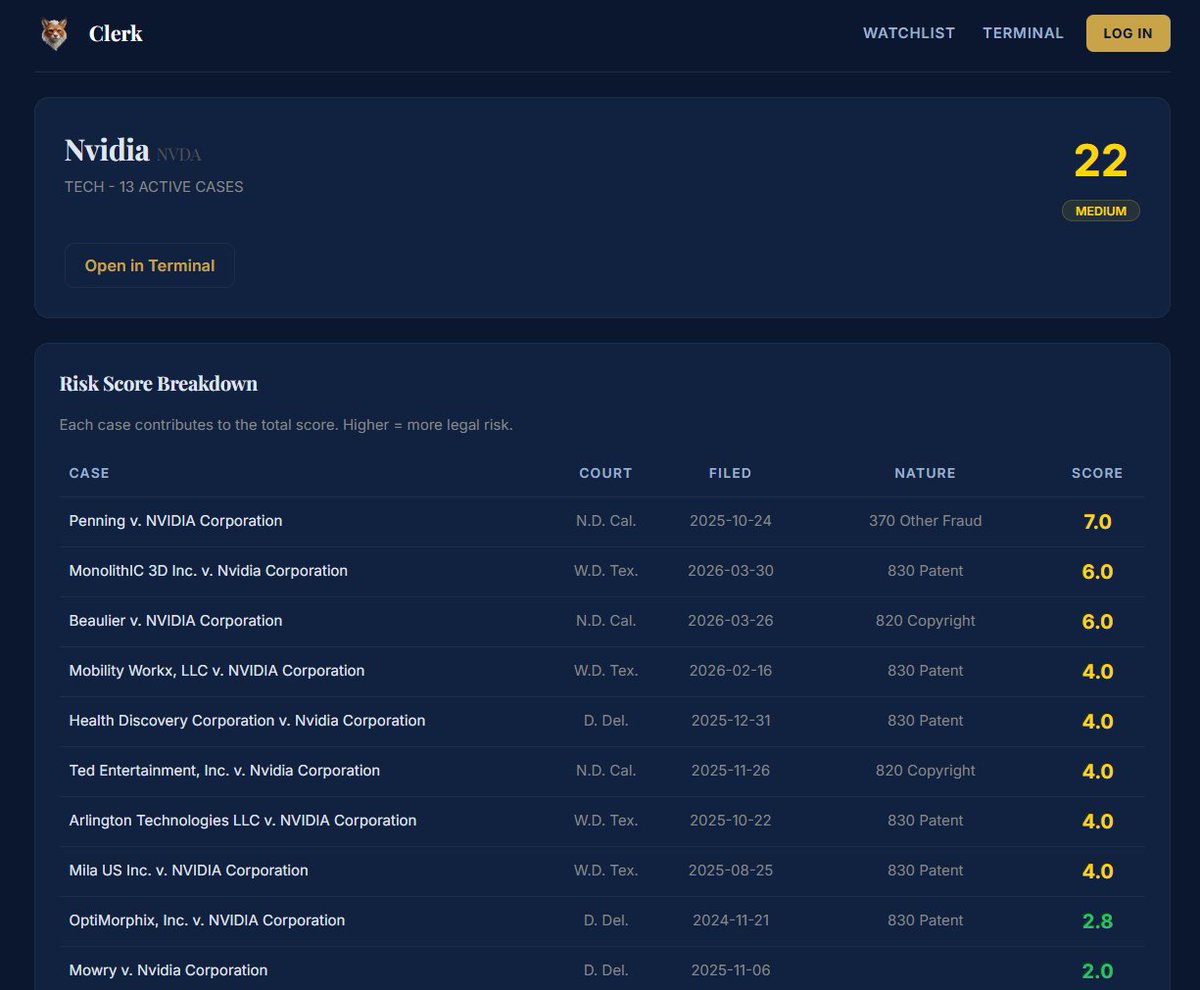Image resolution: width=1200 pixels, height=990 pixels.
Task: Click the 6.0 score in MonolithIC row
Action: 1097,571
